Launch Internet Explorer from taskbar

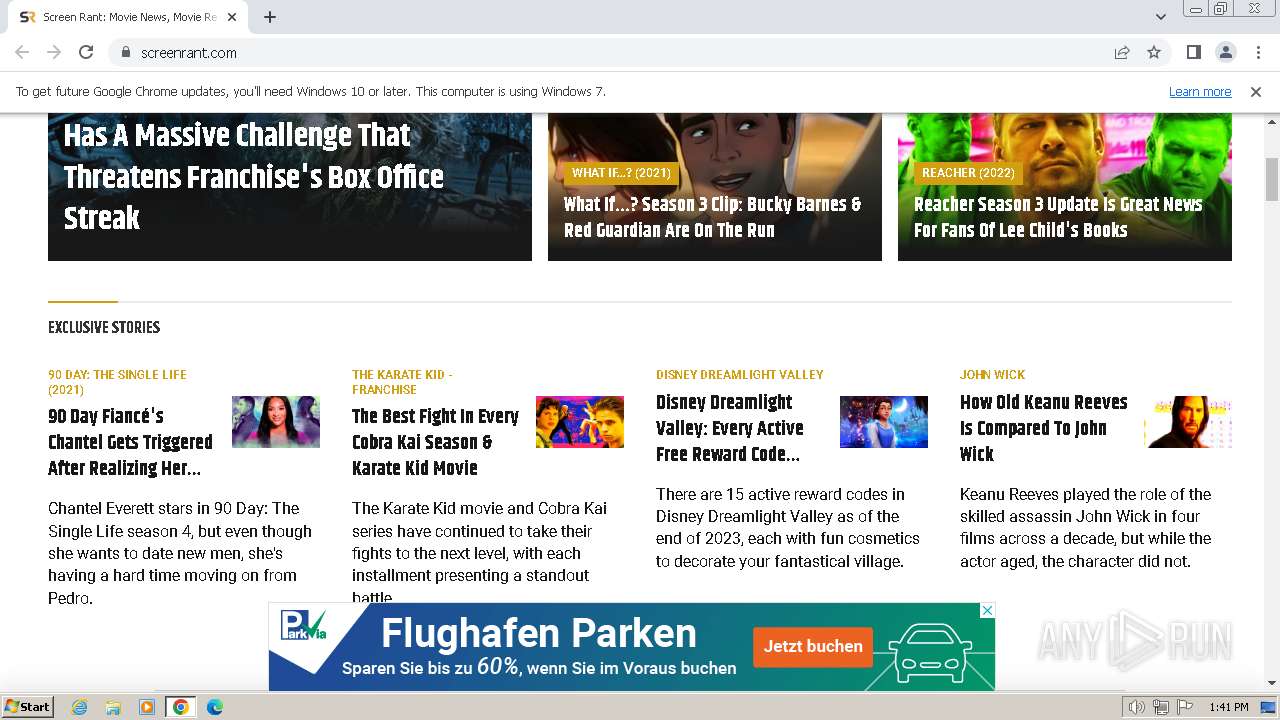point(80,707)
